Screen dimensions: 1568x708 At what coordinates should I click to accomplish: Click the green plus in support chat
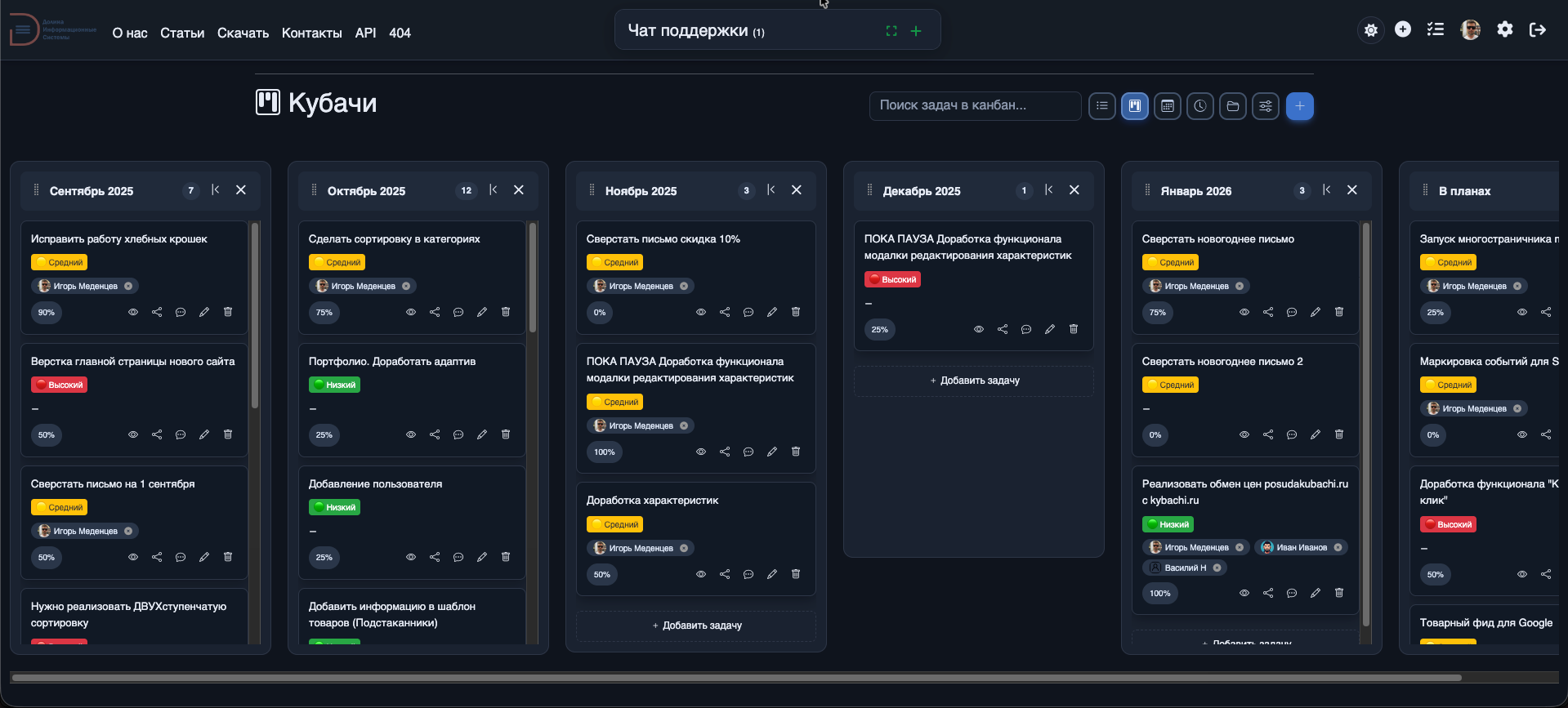(x=916, y=31)
